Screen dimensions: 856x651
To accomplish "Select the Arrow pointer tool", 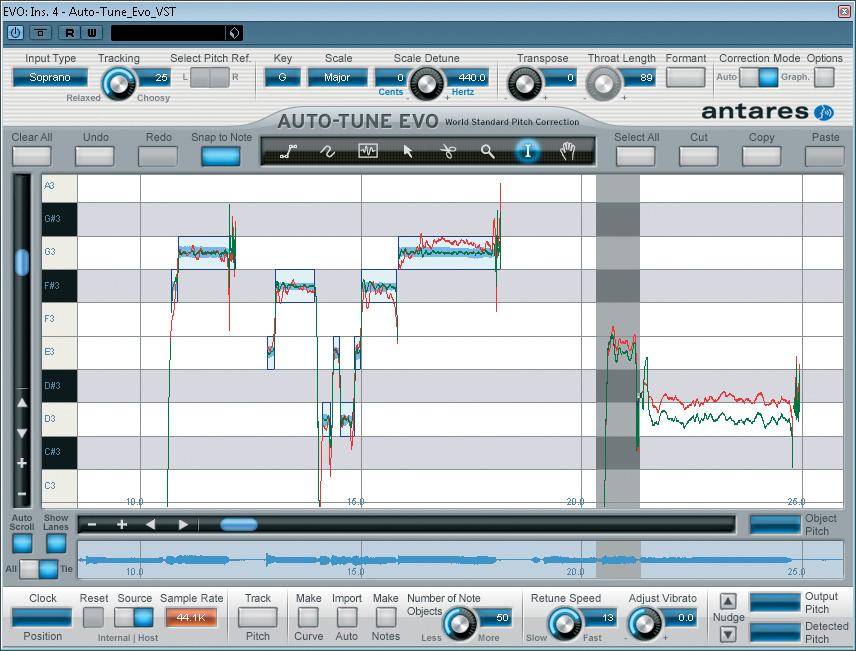I will point(408,151).
